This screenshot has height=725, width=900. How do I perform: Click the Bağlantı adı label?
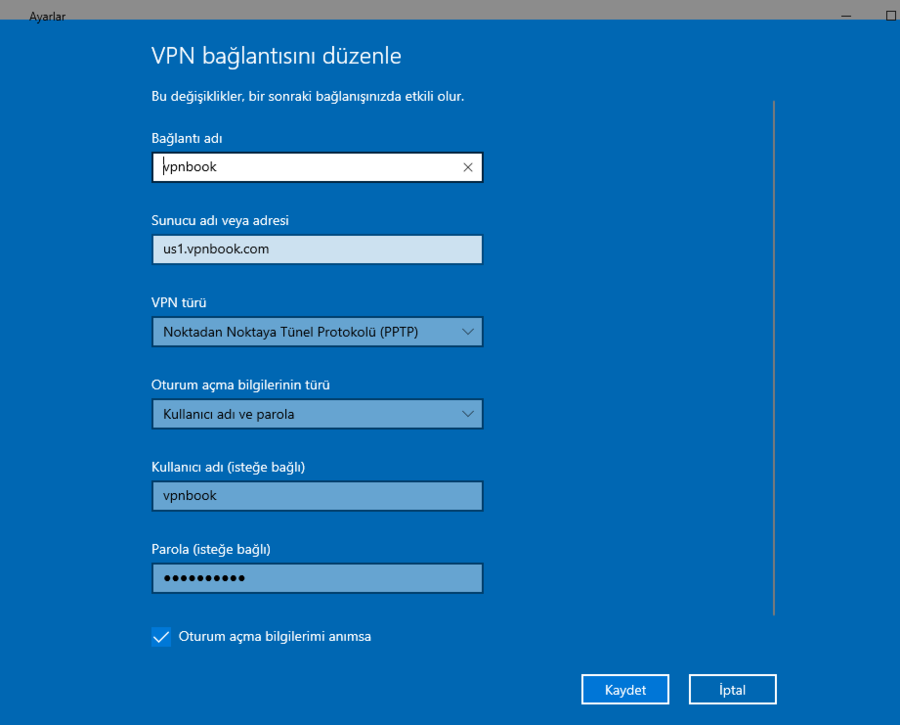tap(187, 138)
